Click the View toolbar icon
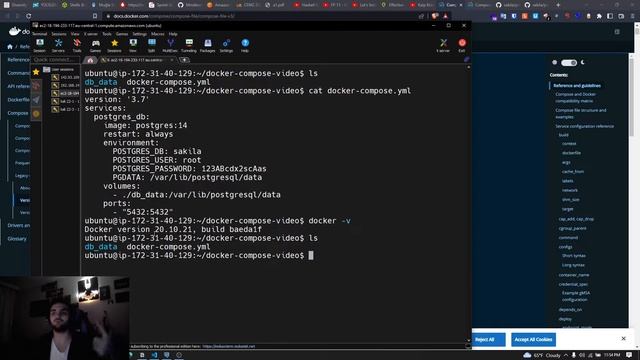 tap(133, 45)
